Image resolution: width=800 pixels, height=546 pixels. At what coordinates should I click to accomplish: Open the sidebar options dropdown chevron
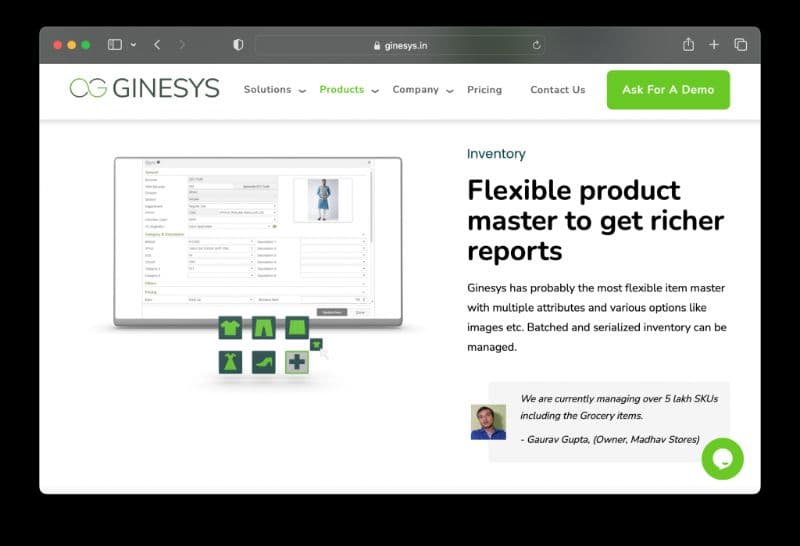(133, 45)
